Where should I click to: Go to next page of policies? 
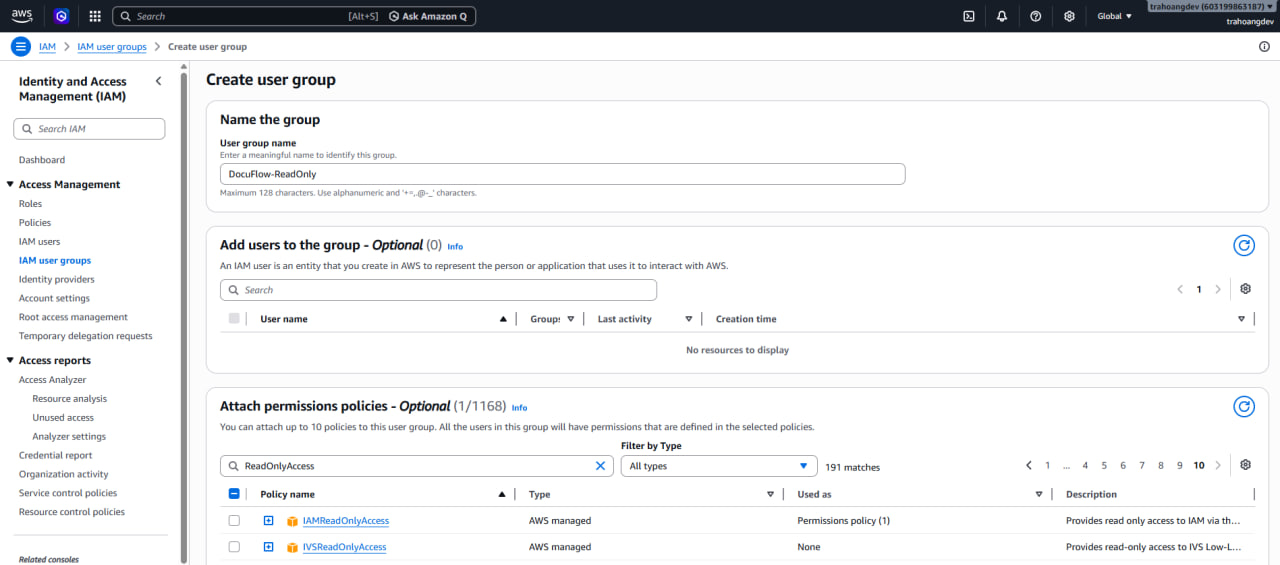coord(1217,465)
